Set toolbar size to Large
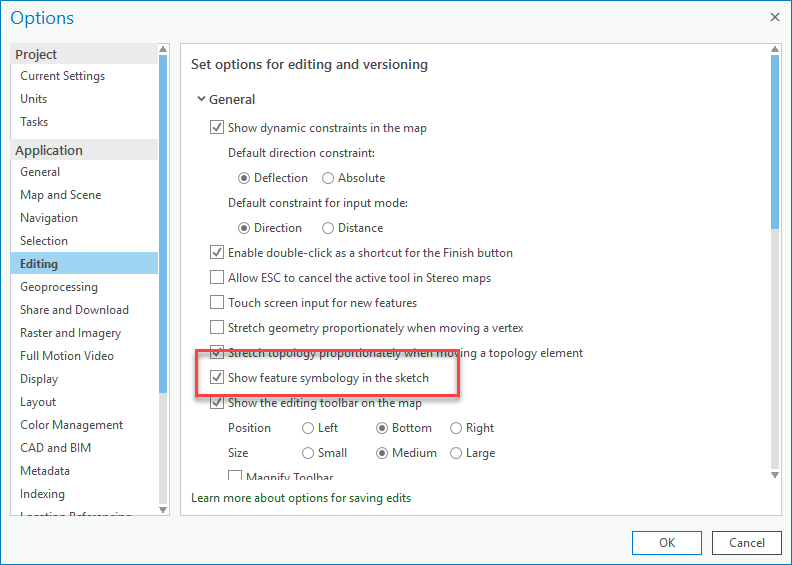 pos(456,453)
